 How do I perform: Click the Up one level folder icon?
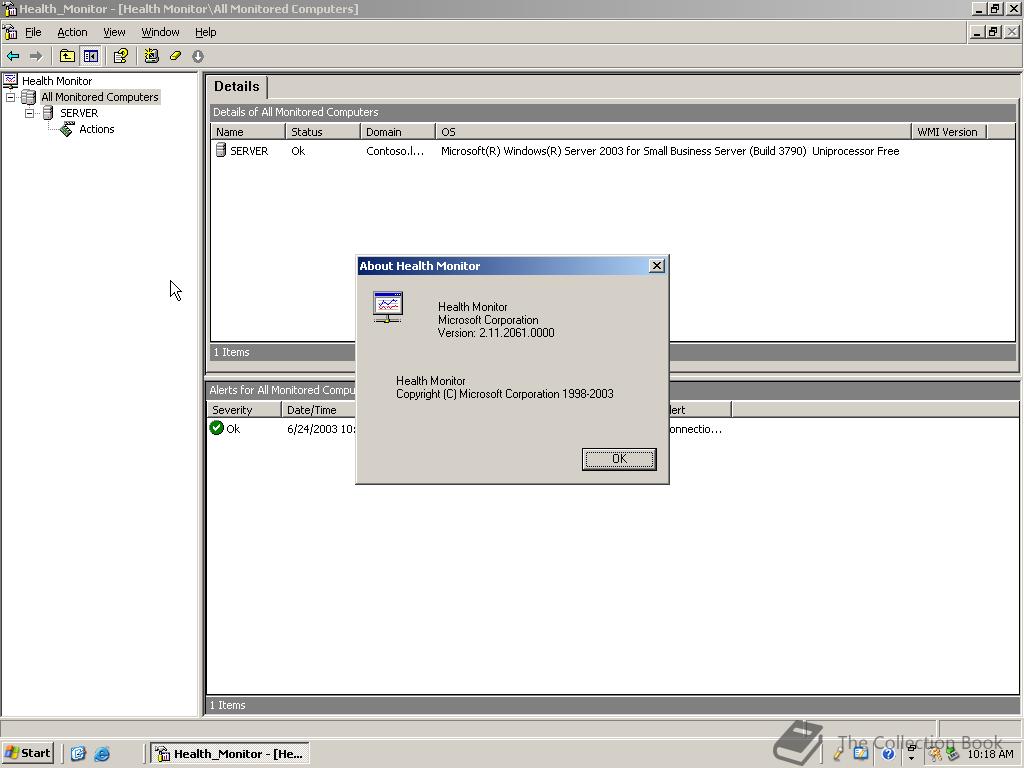coord(67,56)
